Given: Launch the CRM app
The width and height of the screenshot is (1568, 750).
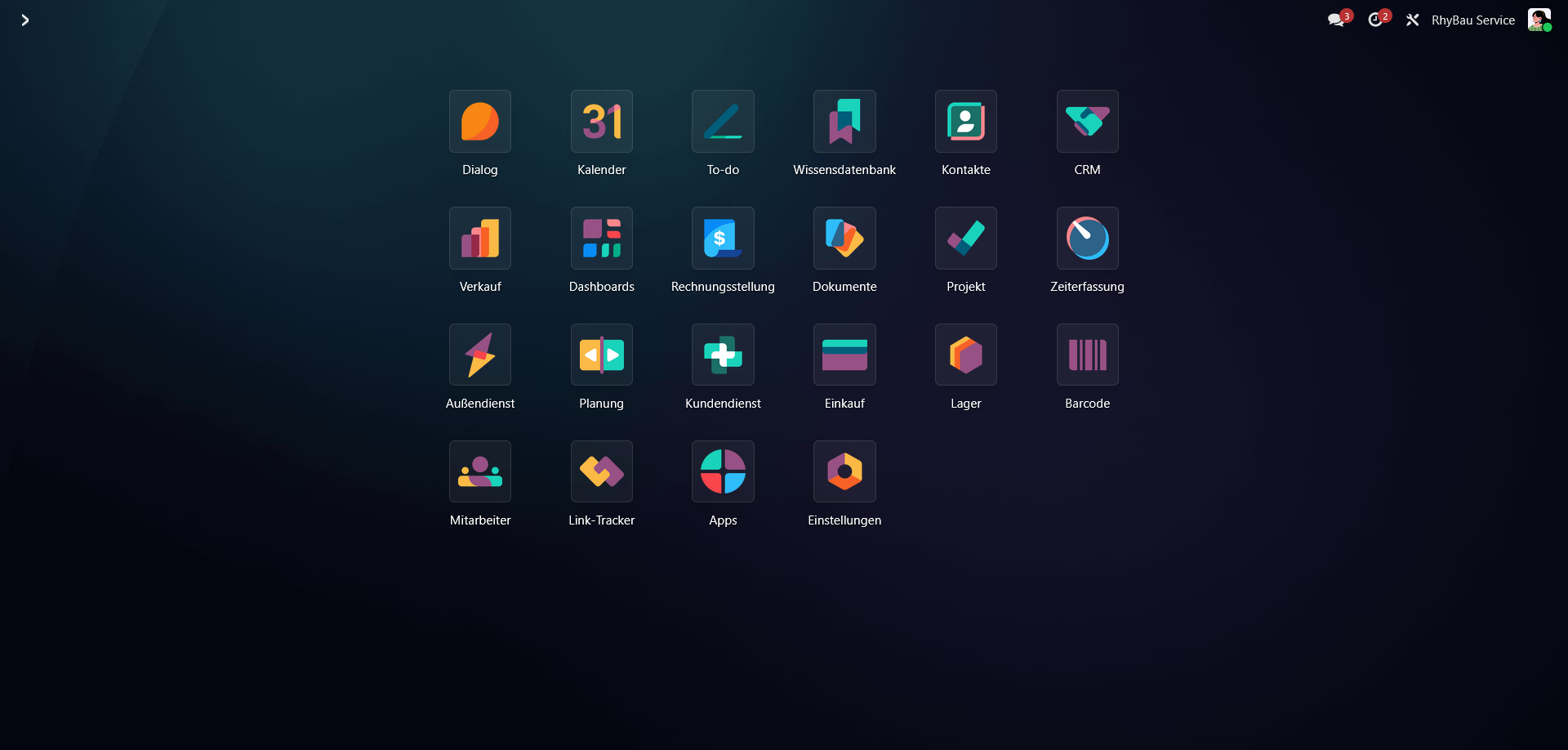Looking at the screenshot, I should 1087,122.
